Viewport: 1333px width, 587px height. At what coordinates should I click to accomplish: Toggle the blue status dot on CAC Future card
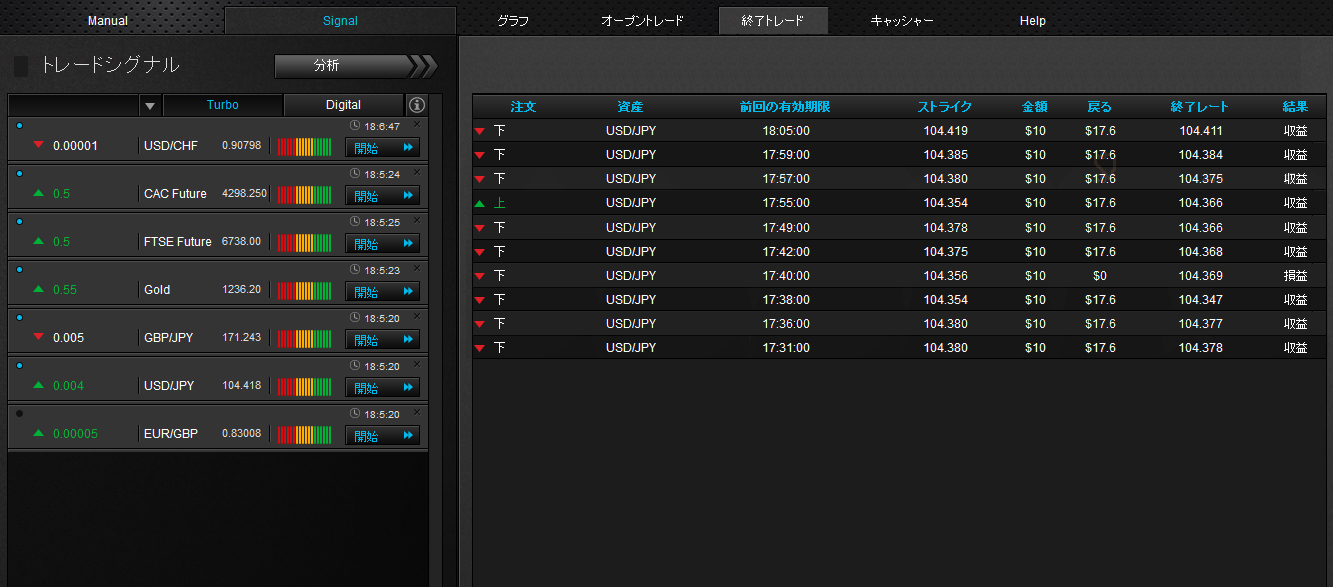19,173
